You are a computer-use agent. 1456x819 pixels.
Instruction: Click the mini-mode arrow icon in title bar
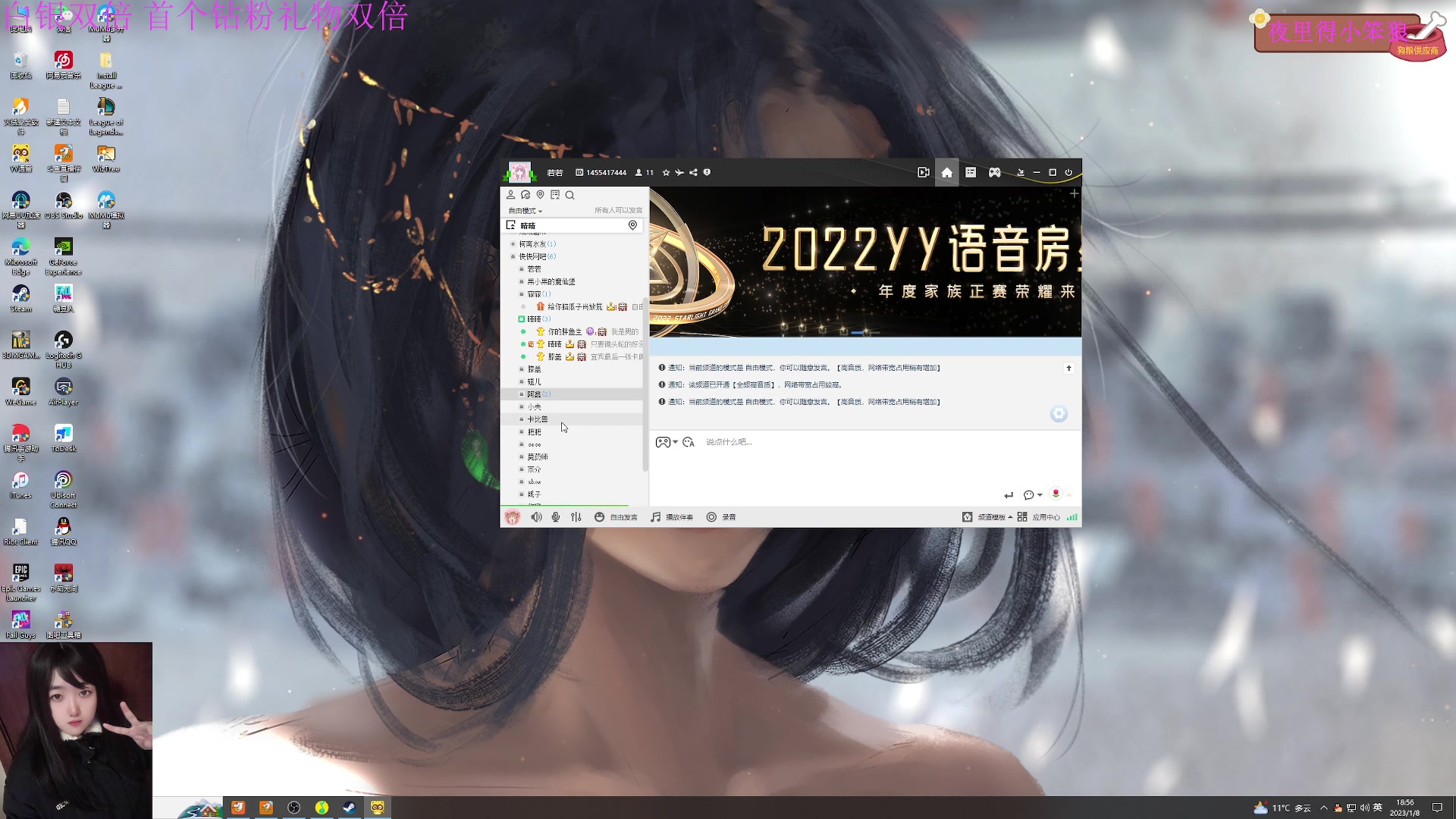[x=1021, y=173]
